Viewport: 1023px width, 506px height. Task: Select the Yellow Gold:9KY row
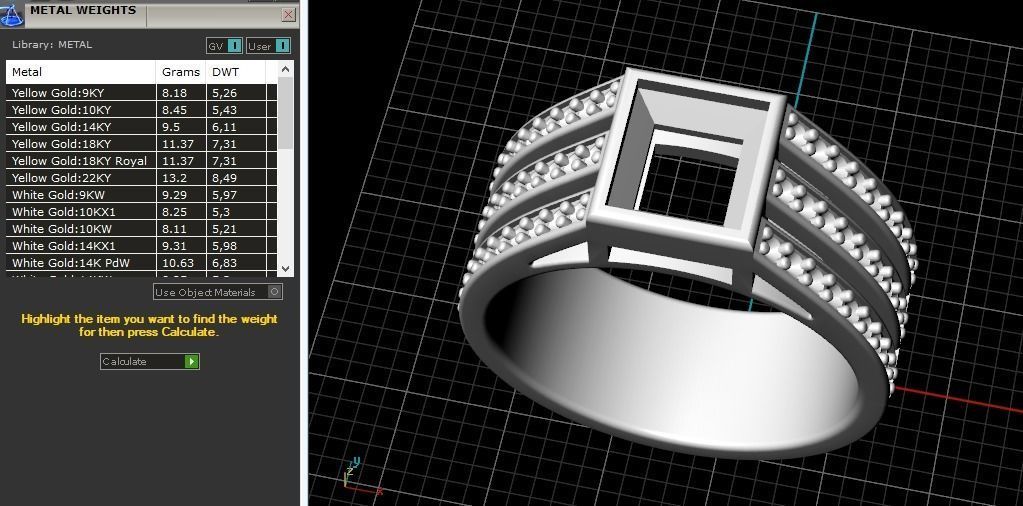click(x=142, y=93)
